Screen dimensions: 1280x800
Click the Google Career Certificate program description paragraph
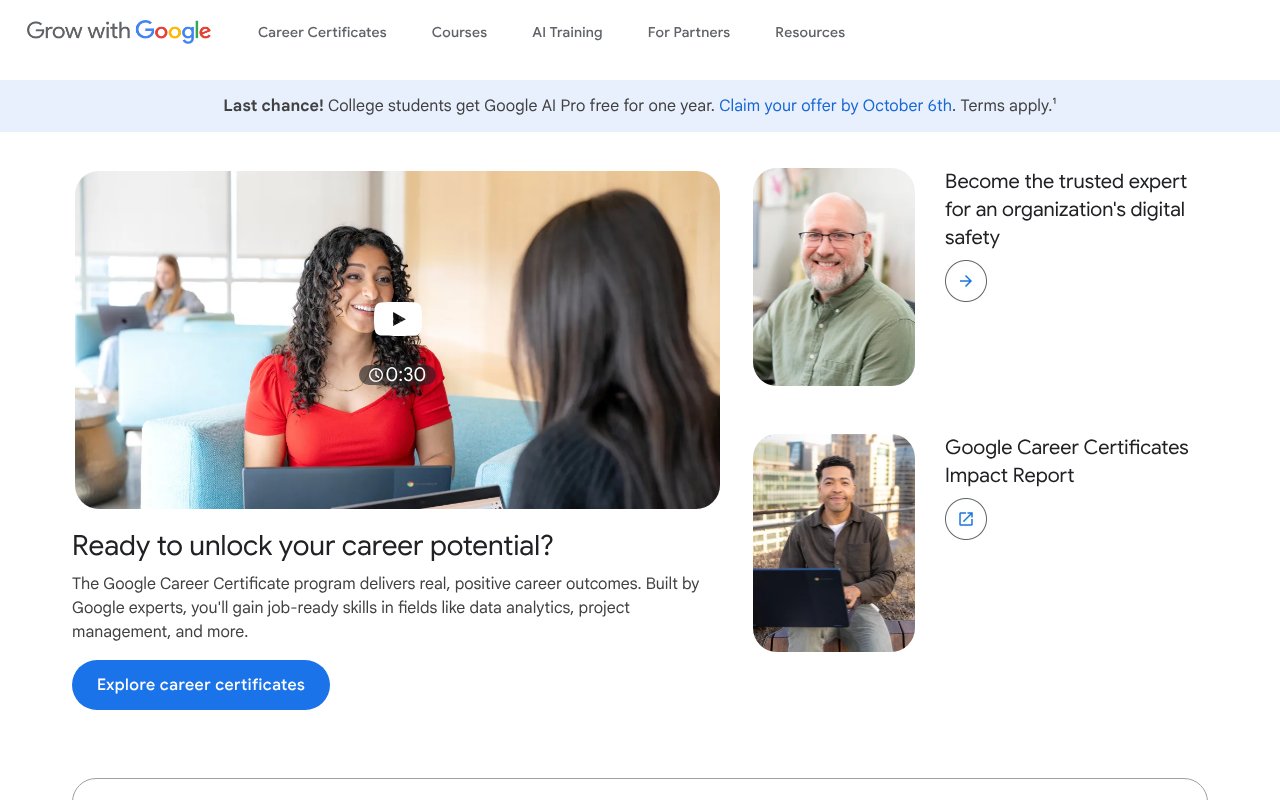(385, 607)
